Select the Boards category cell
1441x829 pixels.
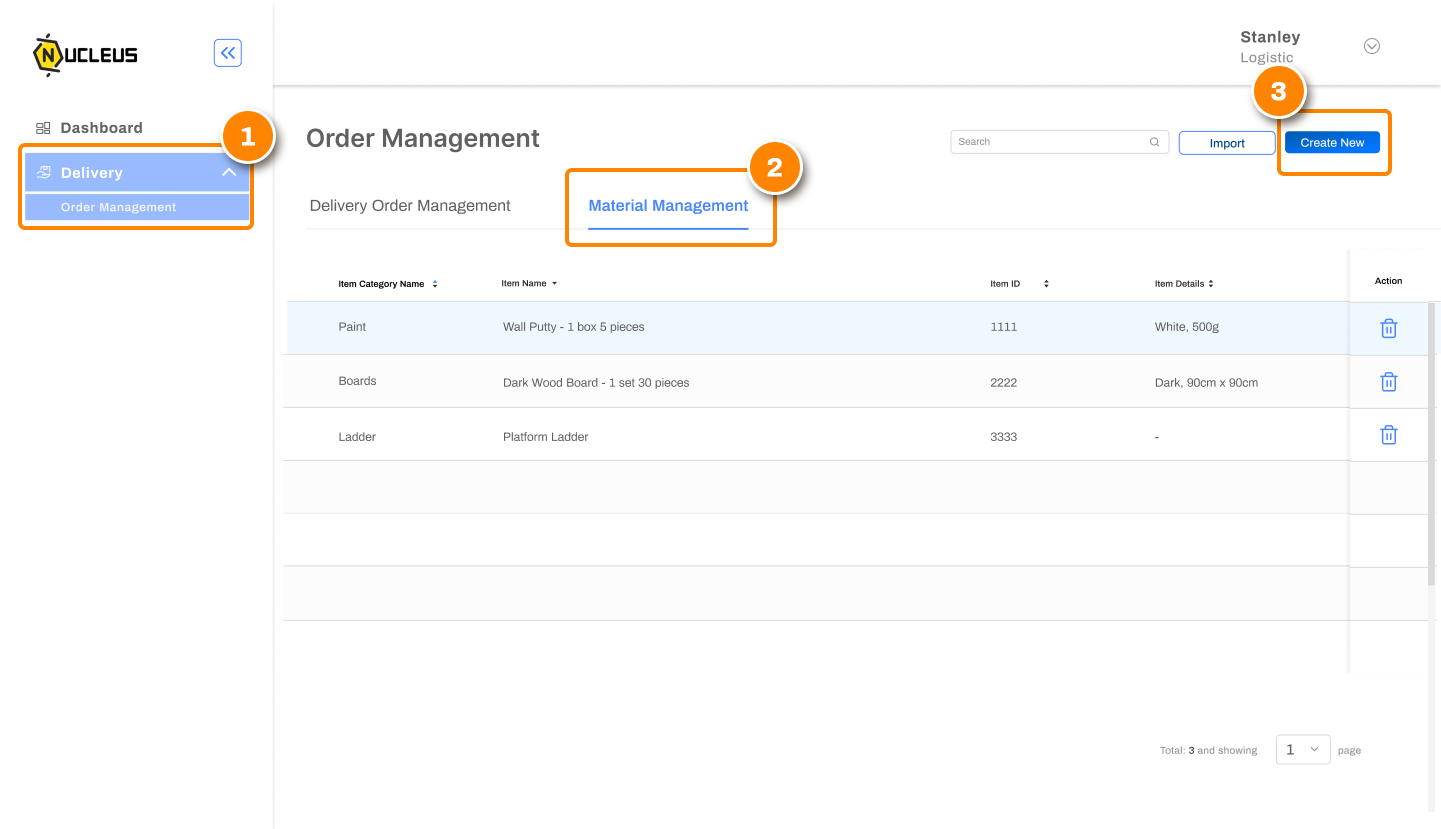(x=357, y=381)
